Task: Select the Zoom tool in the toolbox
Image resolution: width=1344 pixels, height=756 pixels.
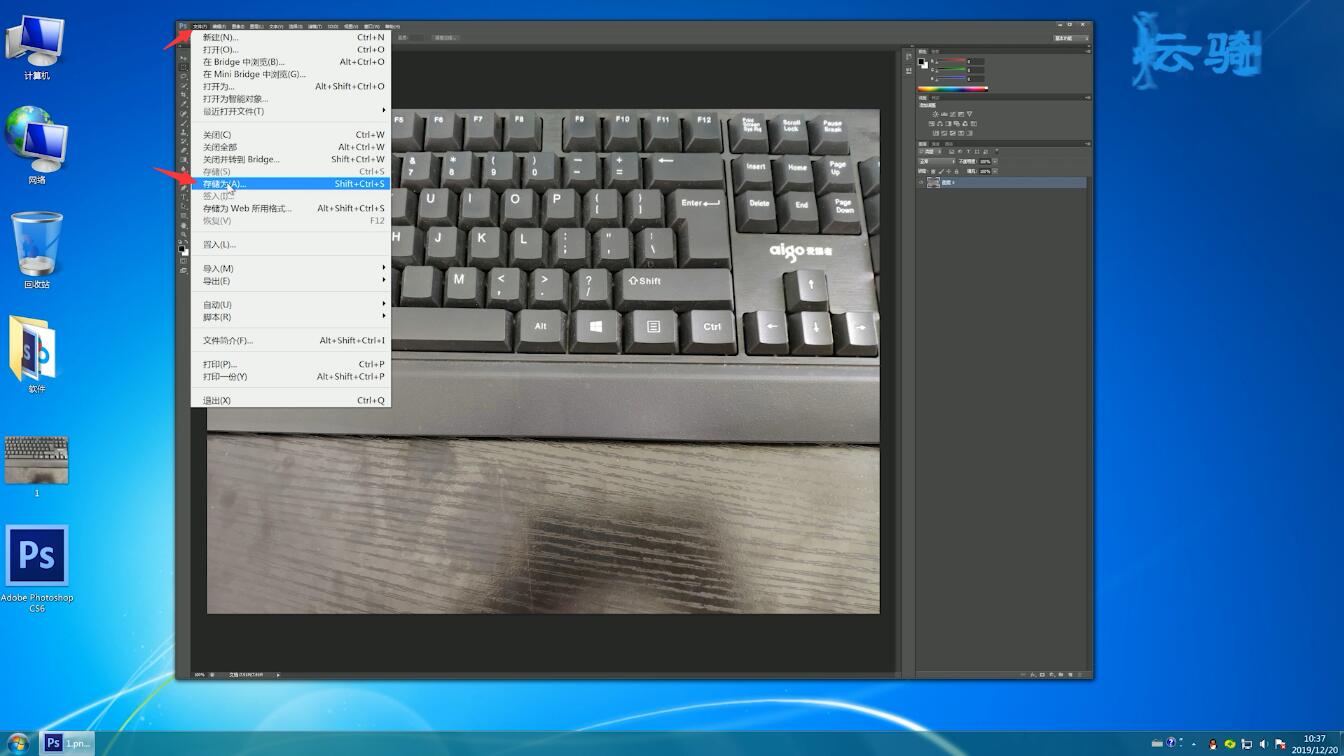Action: tap(184, 234)
